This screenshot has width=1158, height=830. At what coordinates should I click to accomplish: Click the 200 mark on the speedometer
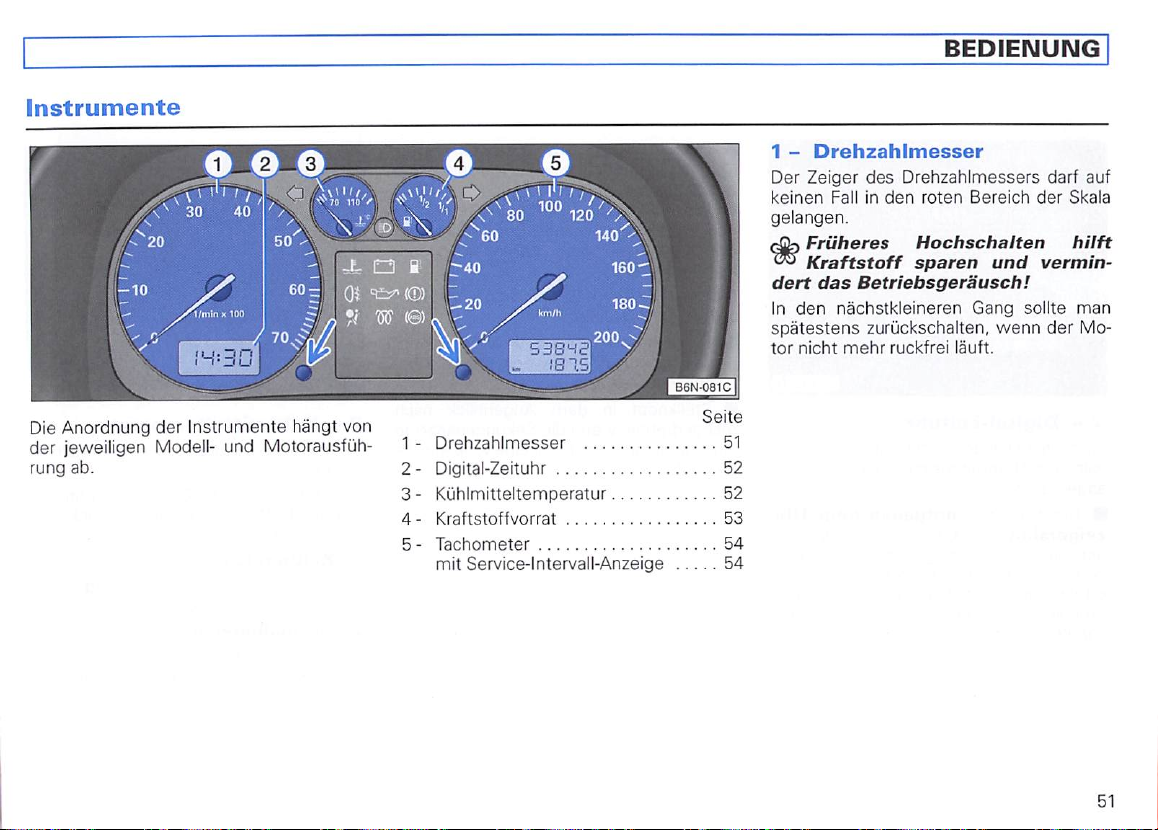tap(606, 337)
